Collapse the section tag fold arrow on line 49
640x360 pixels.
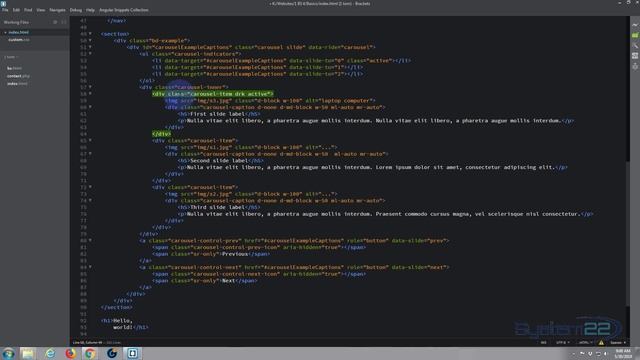pyautogui.click(x=90, y=34)
